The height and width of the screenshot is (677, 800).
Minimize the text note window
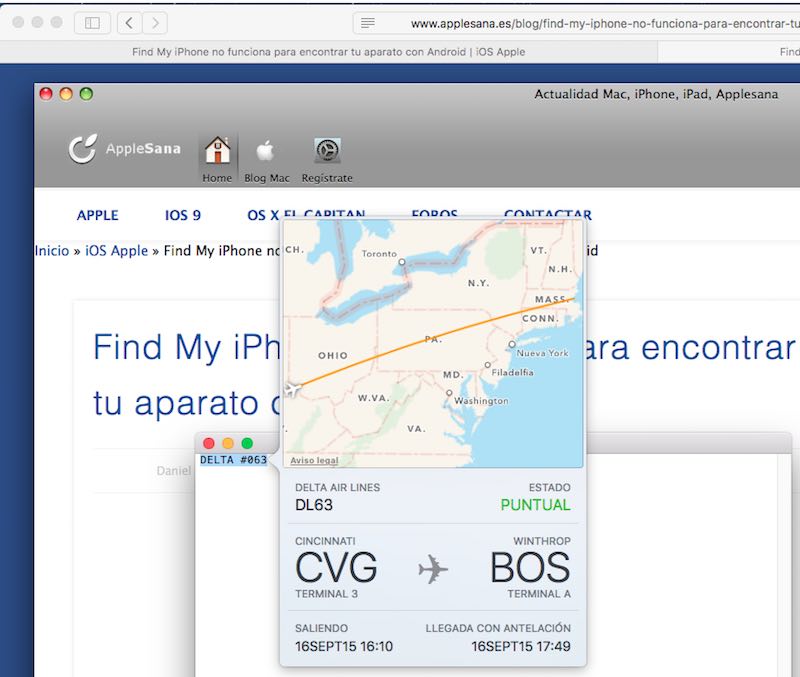click(228, 443)
